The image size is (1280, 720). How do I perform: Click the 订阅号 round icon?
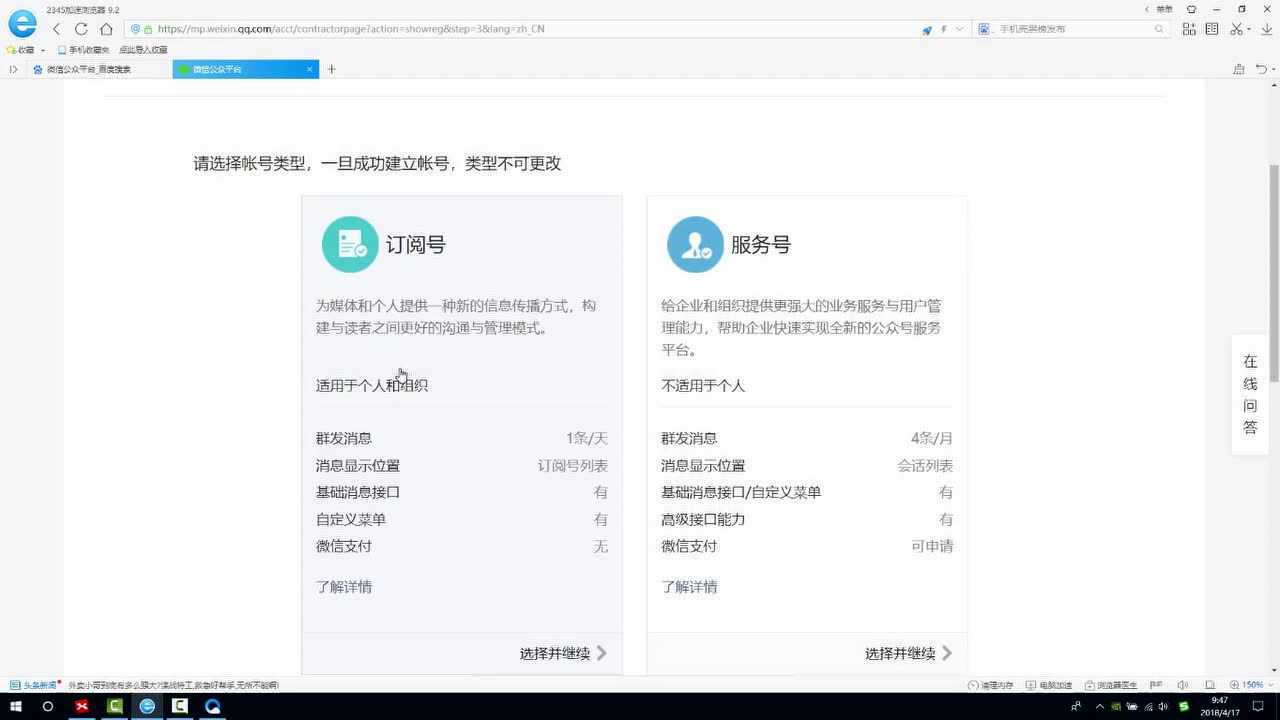coord(350,244)
